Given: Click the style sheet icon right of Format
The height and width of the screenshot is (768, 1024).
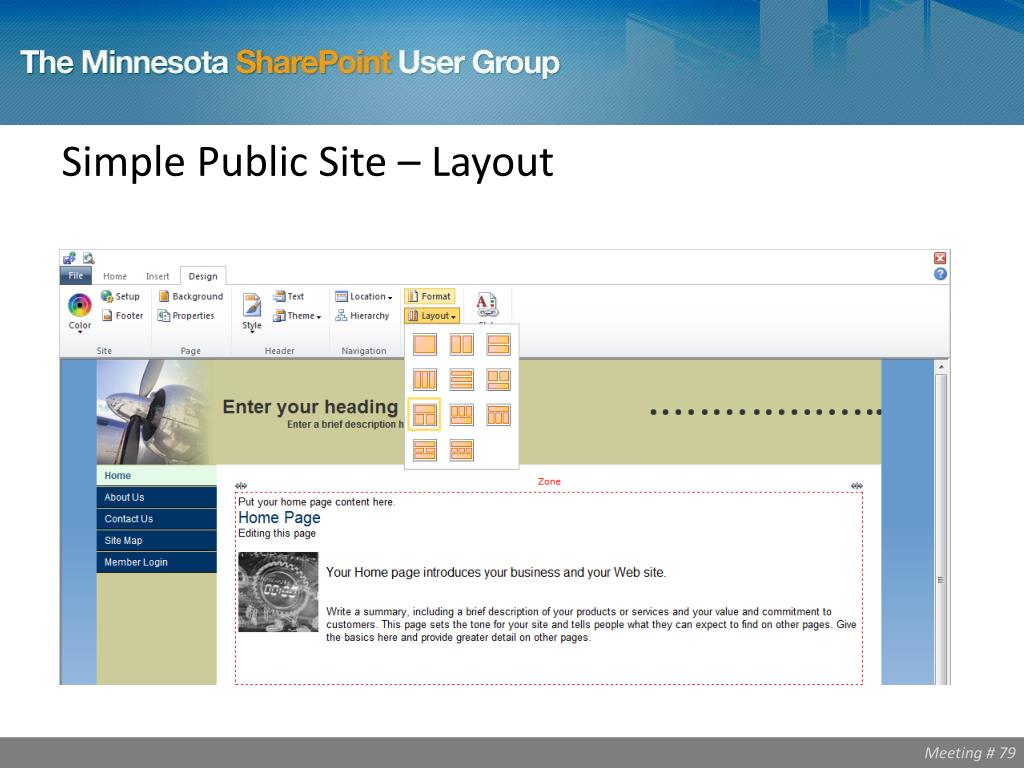Looking at the screenshot, I should (x=487, y=305).
